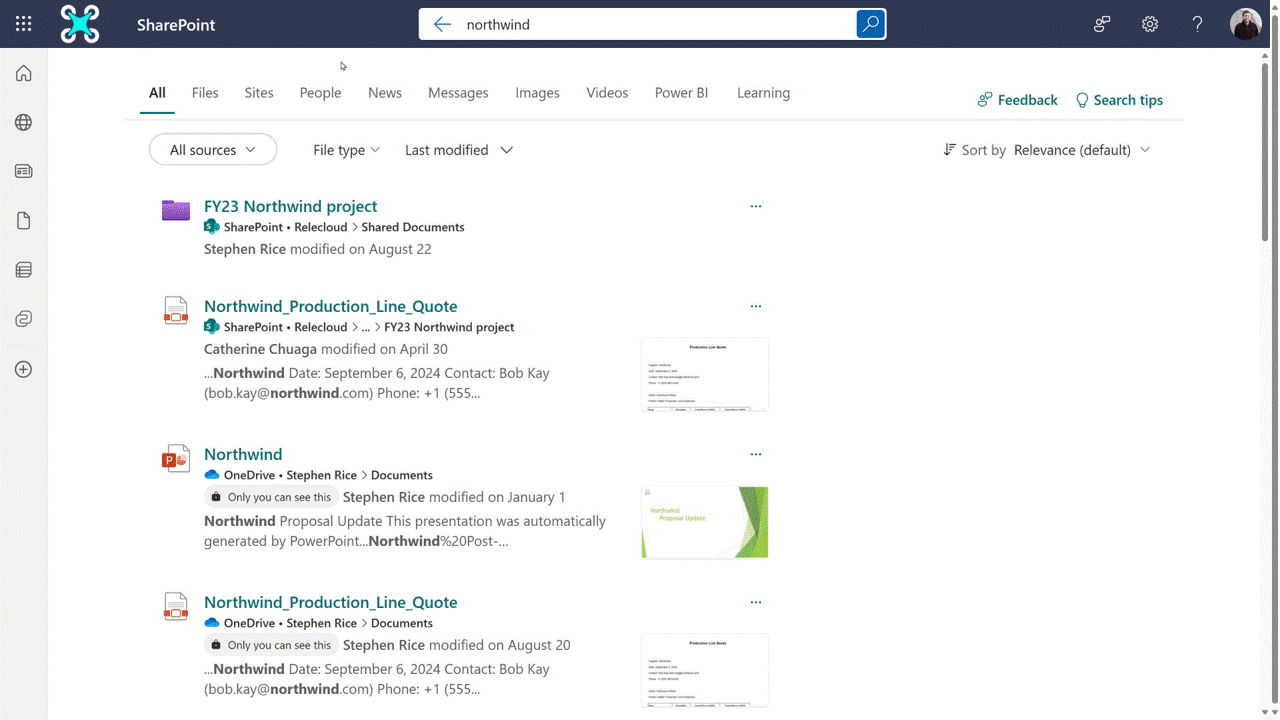Image resolution: width=1280 pixels, height=720 pixels.
Task: Open thumbnail of OneDrive Production Line Quote
Action: tap(705, 670)
